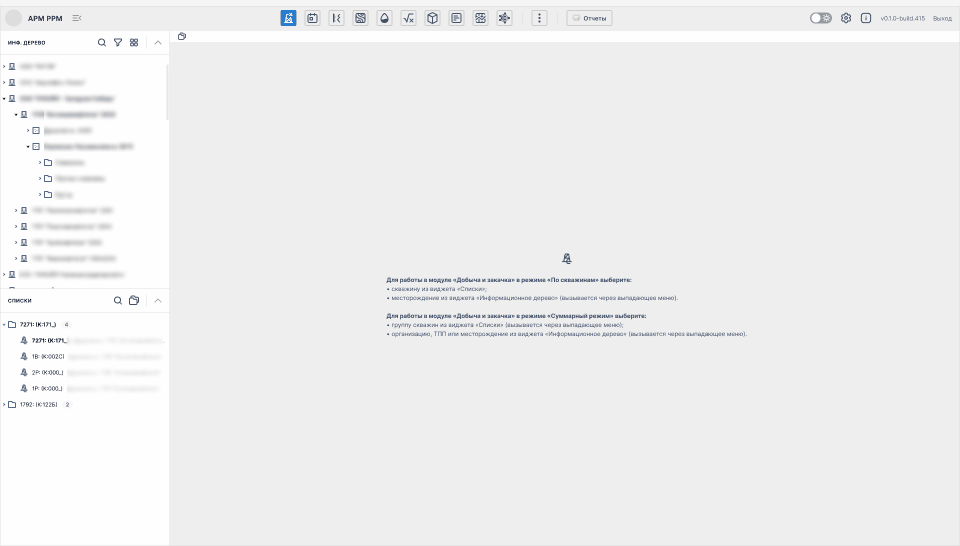Open the 3D cube module icon

pos(432,18)
